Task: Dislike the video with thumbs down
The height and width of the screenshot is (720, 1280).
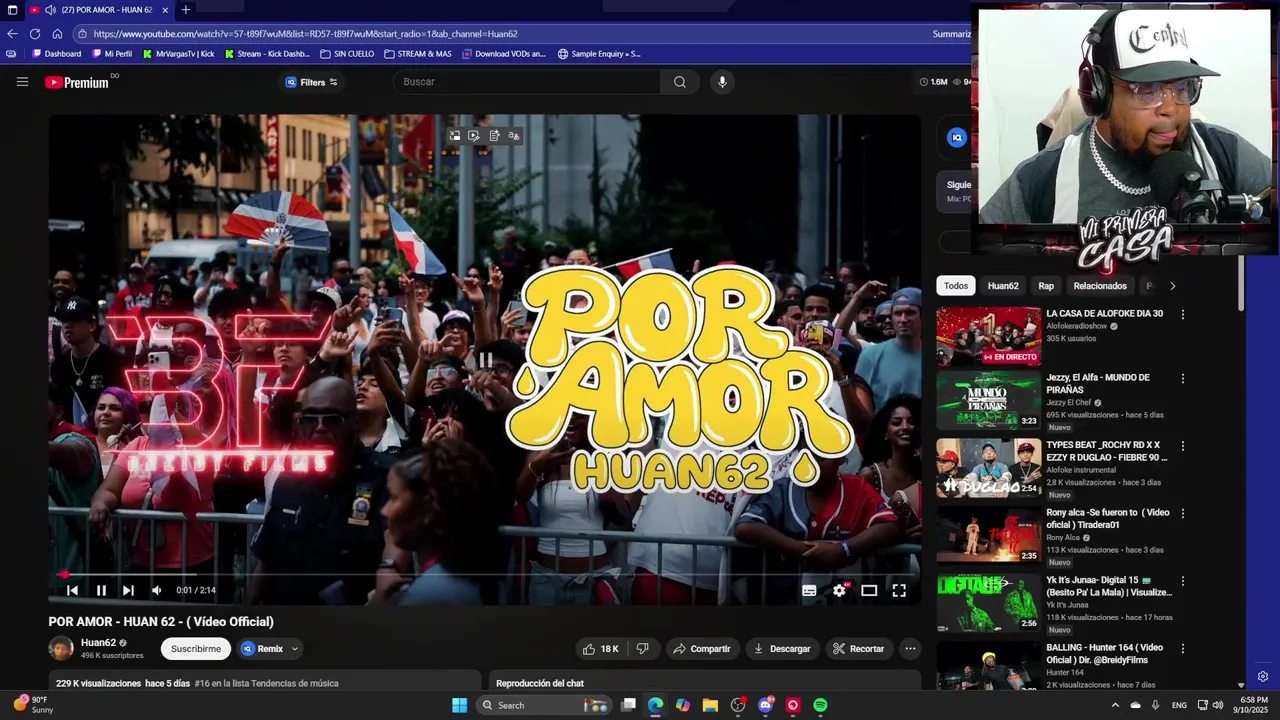Action: 643,649
